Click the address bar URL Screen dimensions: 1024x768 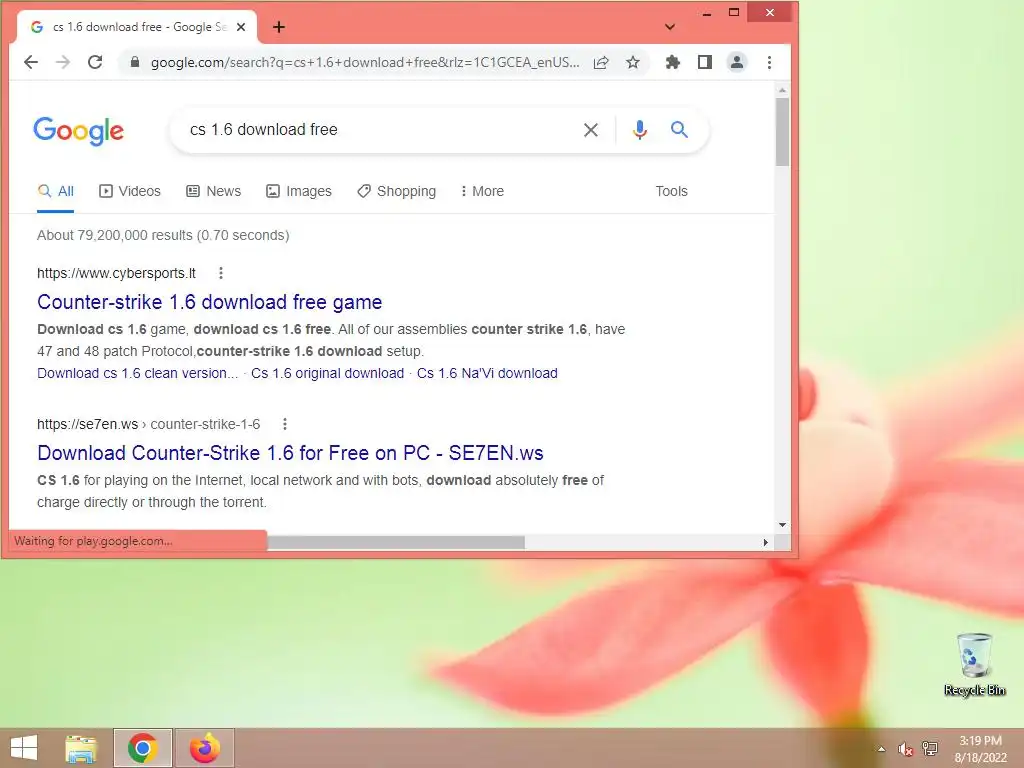pyautogui.click(x=364, y=63)
